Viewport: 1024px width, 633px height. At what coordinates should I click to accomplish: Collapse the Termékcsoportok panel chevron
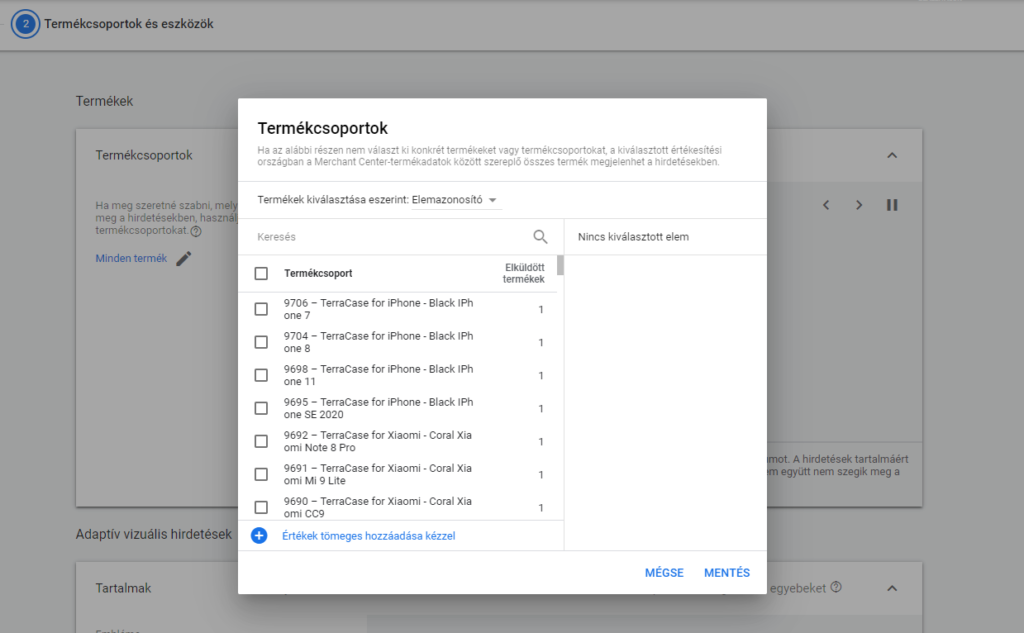[892, 155]
